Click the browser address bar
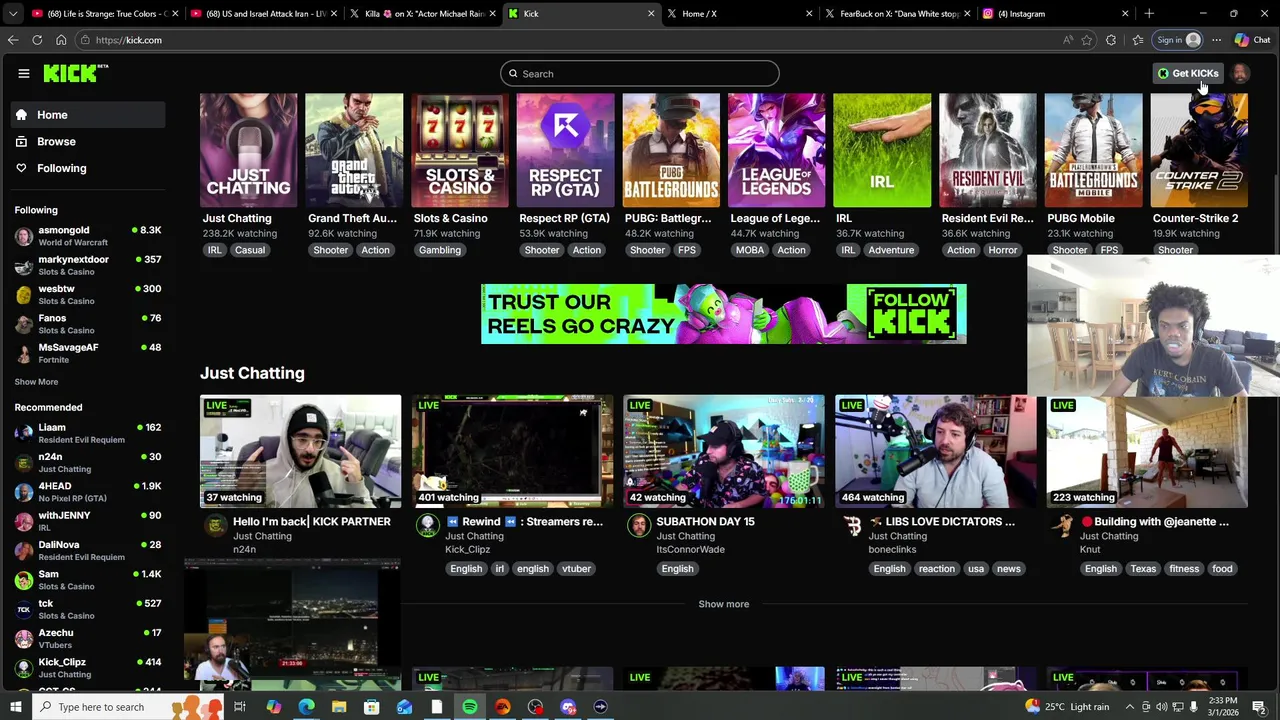The height and width of the screenshot is (720, 1280). [x=570, y=40]
